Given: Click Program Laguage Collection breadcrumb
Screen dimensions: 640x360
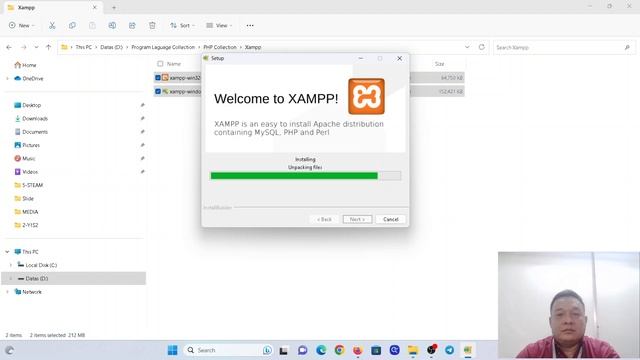Looking at the screenshot, I should 163,47.
